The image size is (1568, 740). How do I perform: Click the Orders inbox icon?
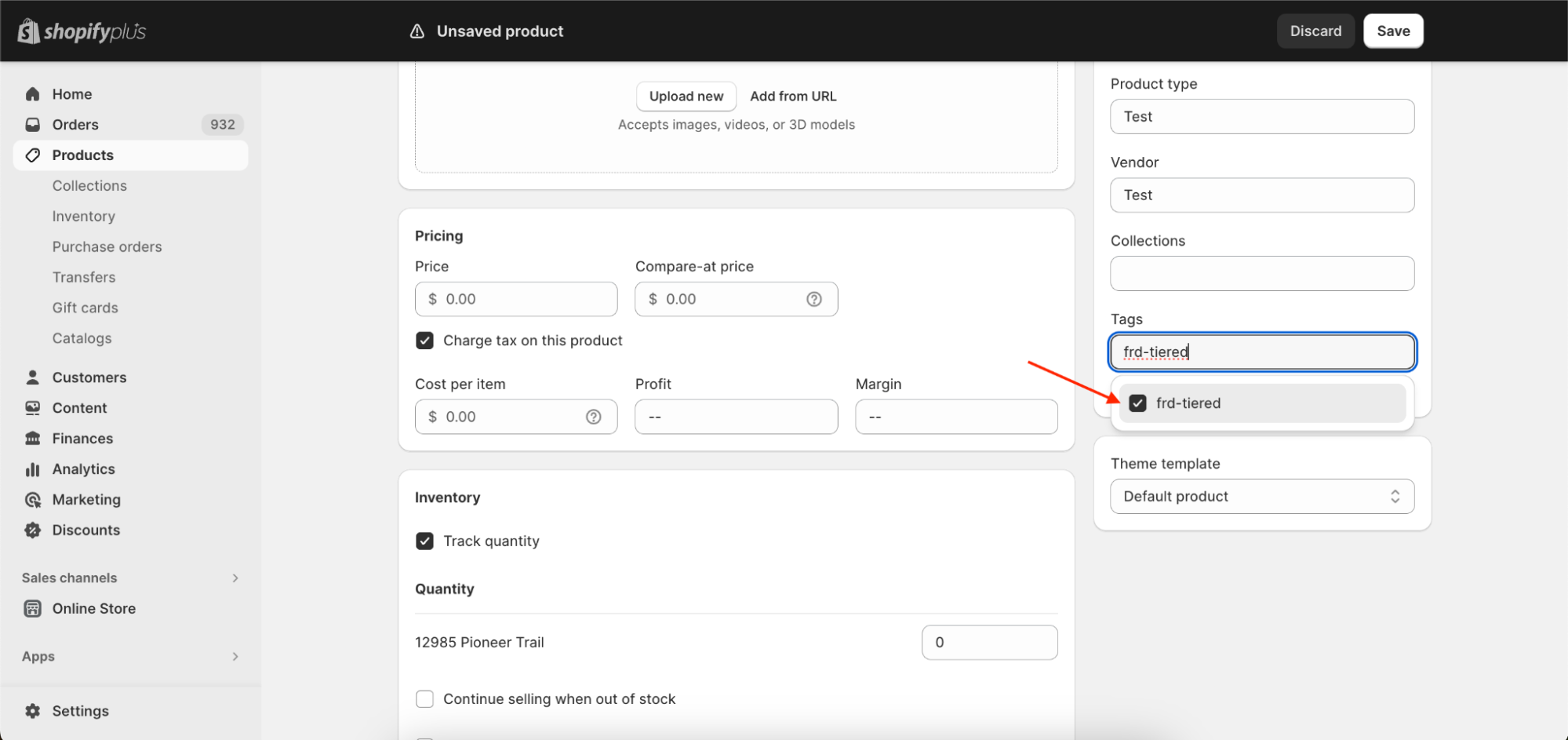click(x=33, y=125)
